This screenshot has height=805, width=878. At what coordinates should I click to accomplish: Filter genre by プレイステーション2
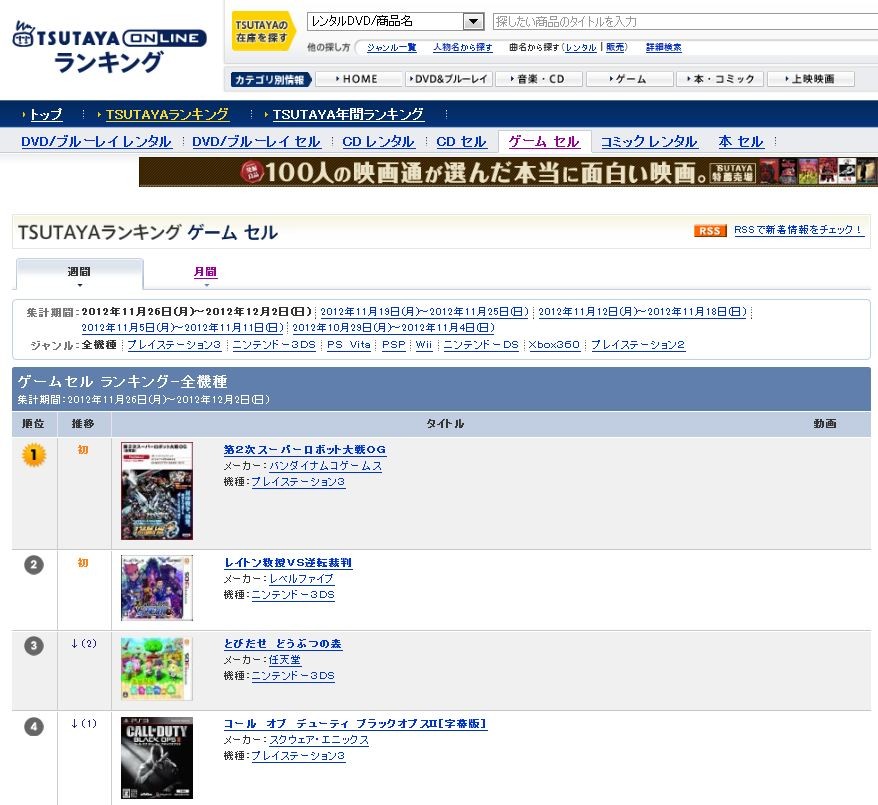(638, 345)
